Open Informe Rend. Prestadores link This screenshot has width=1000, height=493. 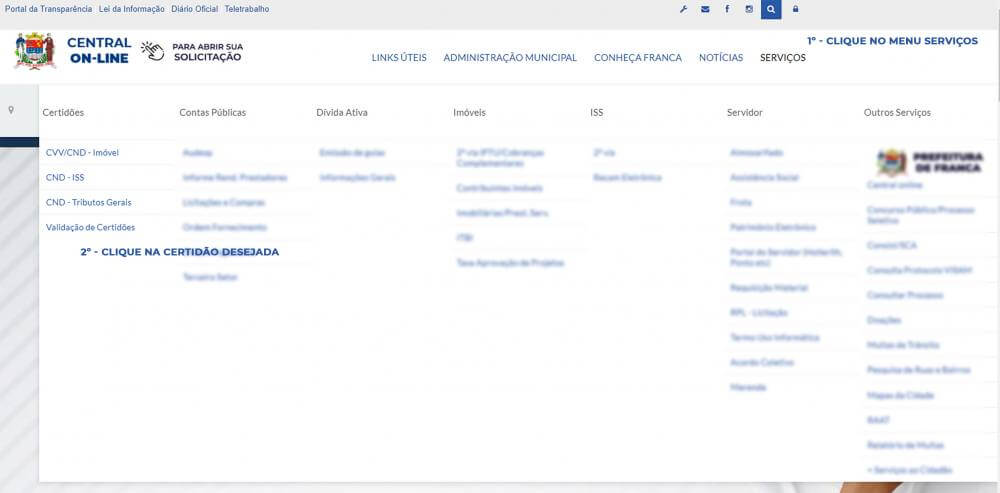coord(235,177)
